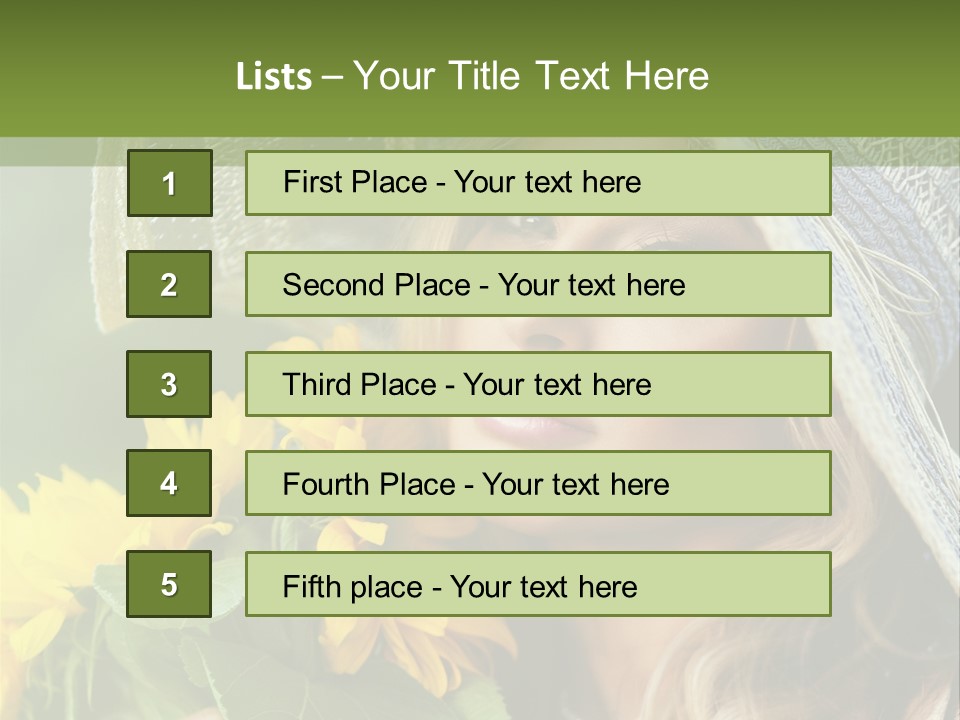Screen dimensions: 960x720
Task: Select the number 1 box
Action: [169, 183]
